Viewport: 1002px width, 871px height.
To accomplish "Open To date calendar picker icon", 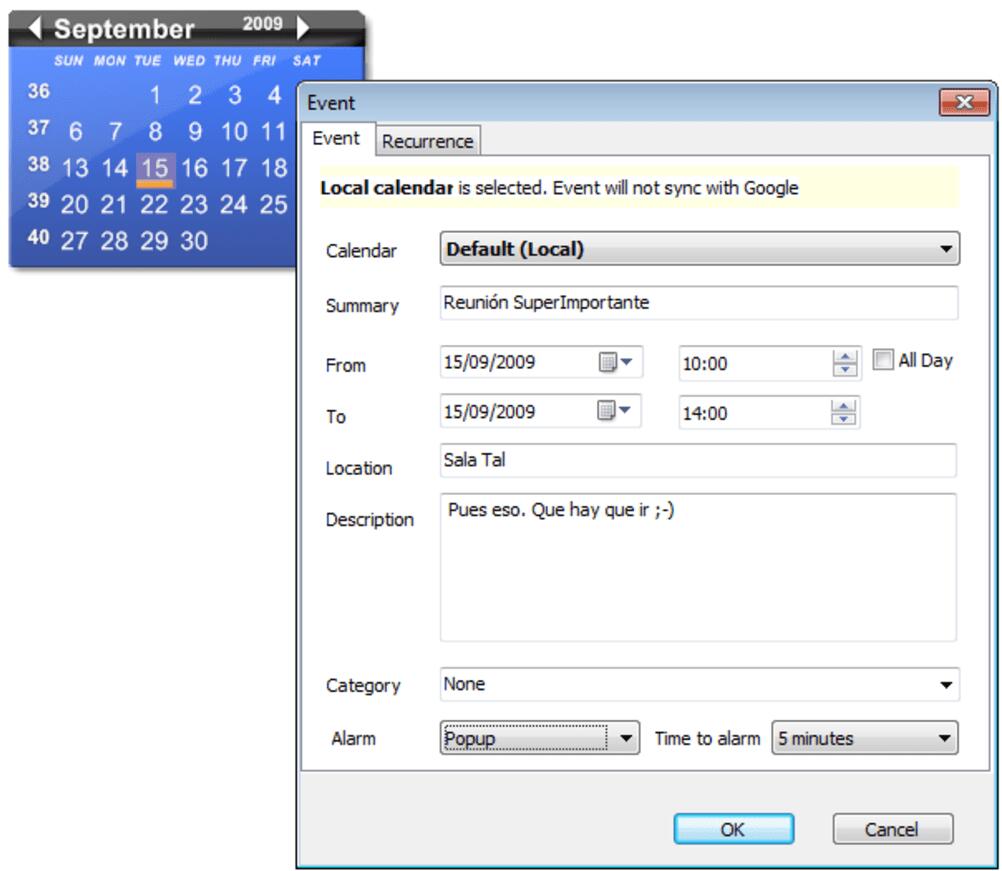I will point(614,411).
